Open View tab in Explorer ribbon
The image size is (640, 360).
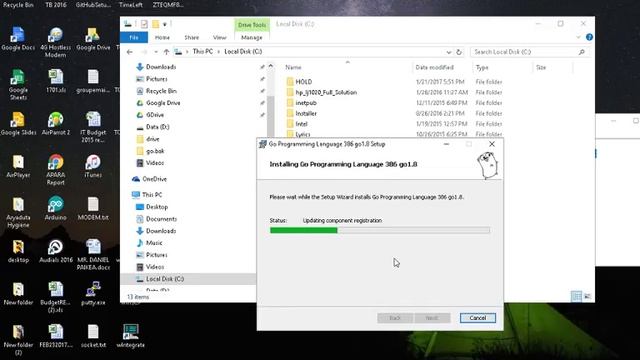click(x=220, y=38)
